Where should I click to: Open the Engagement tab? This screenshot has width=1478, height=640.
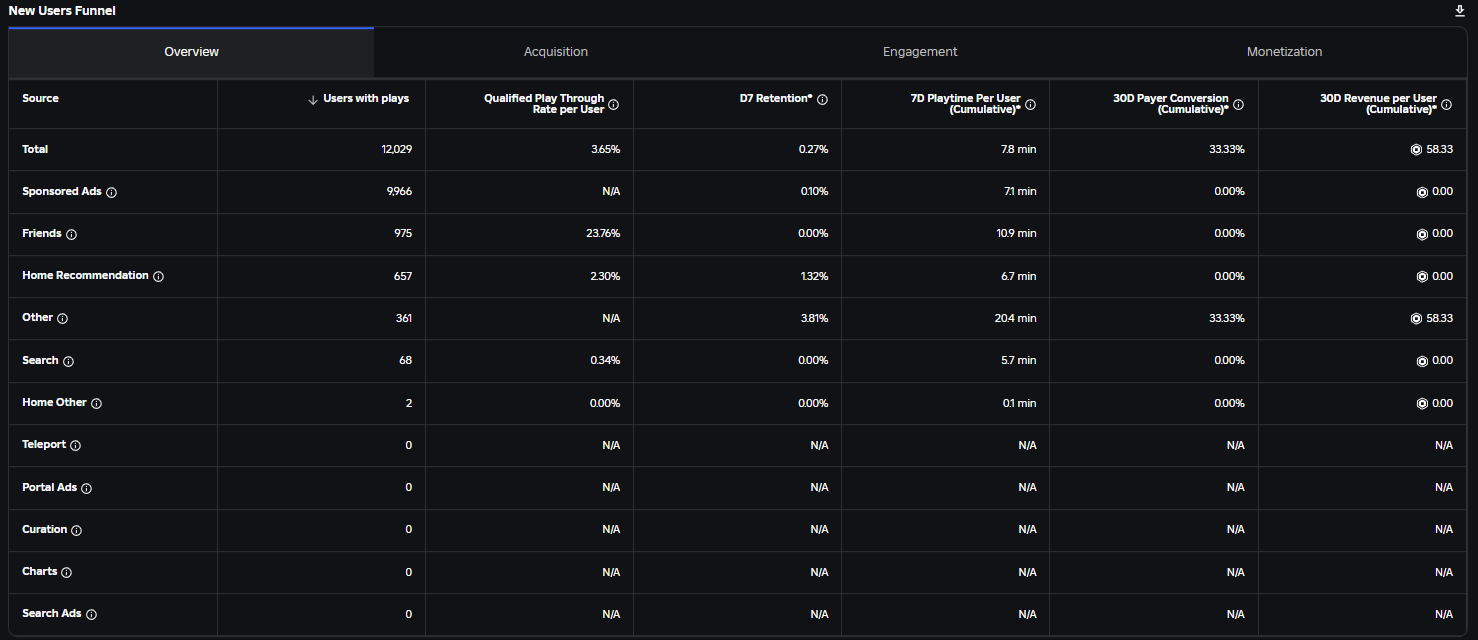[919, 52]
